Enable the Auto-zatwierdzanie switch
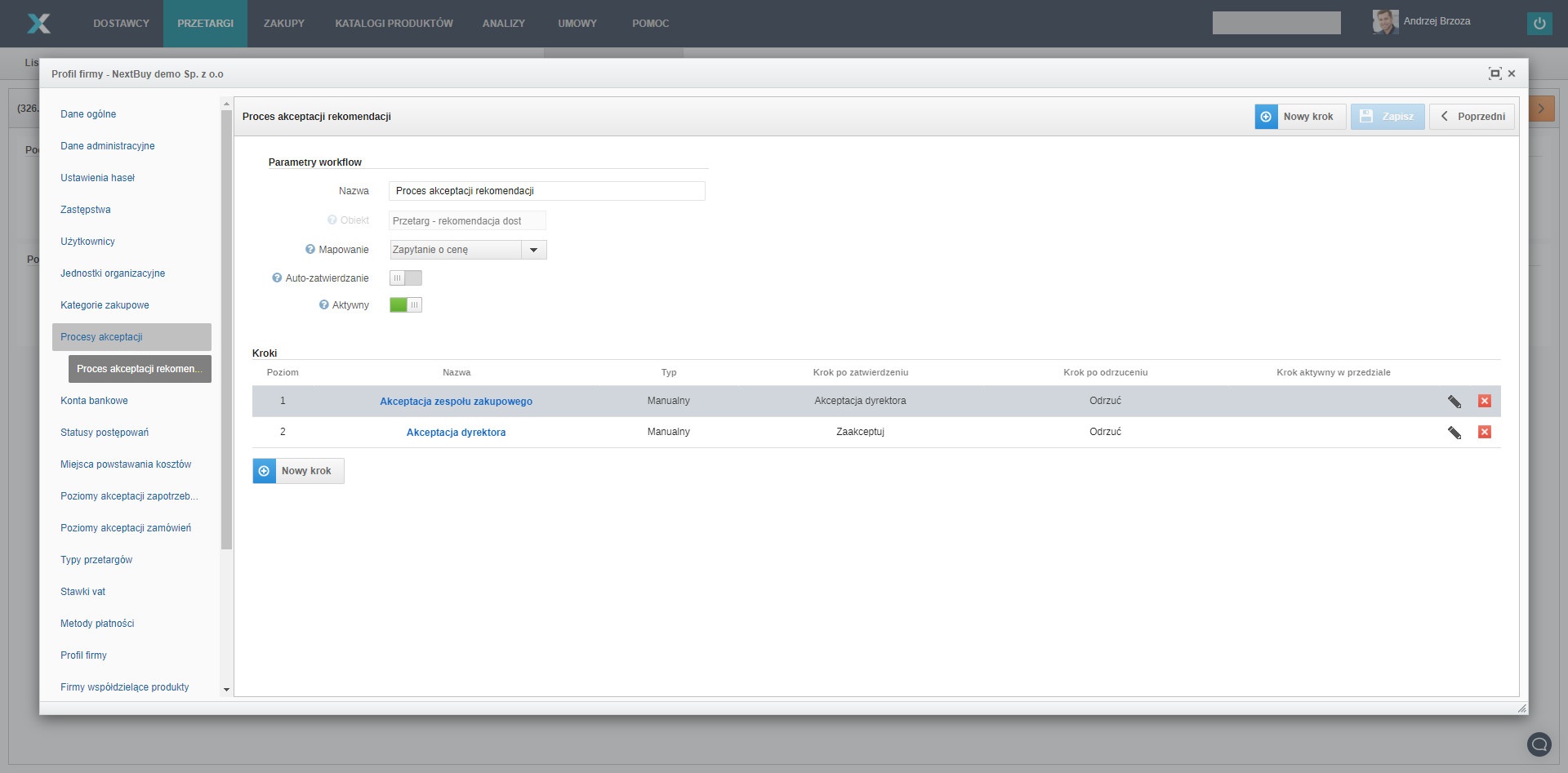Viewport: 1568px width, 773px height. click(405, 278)
